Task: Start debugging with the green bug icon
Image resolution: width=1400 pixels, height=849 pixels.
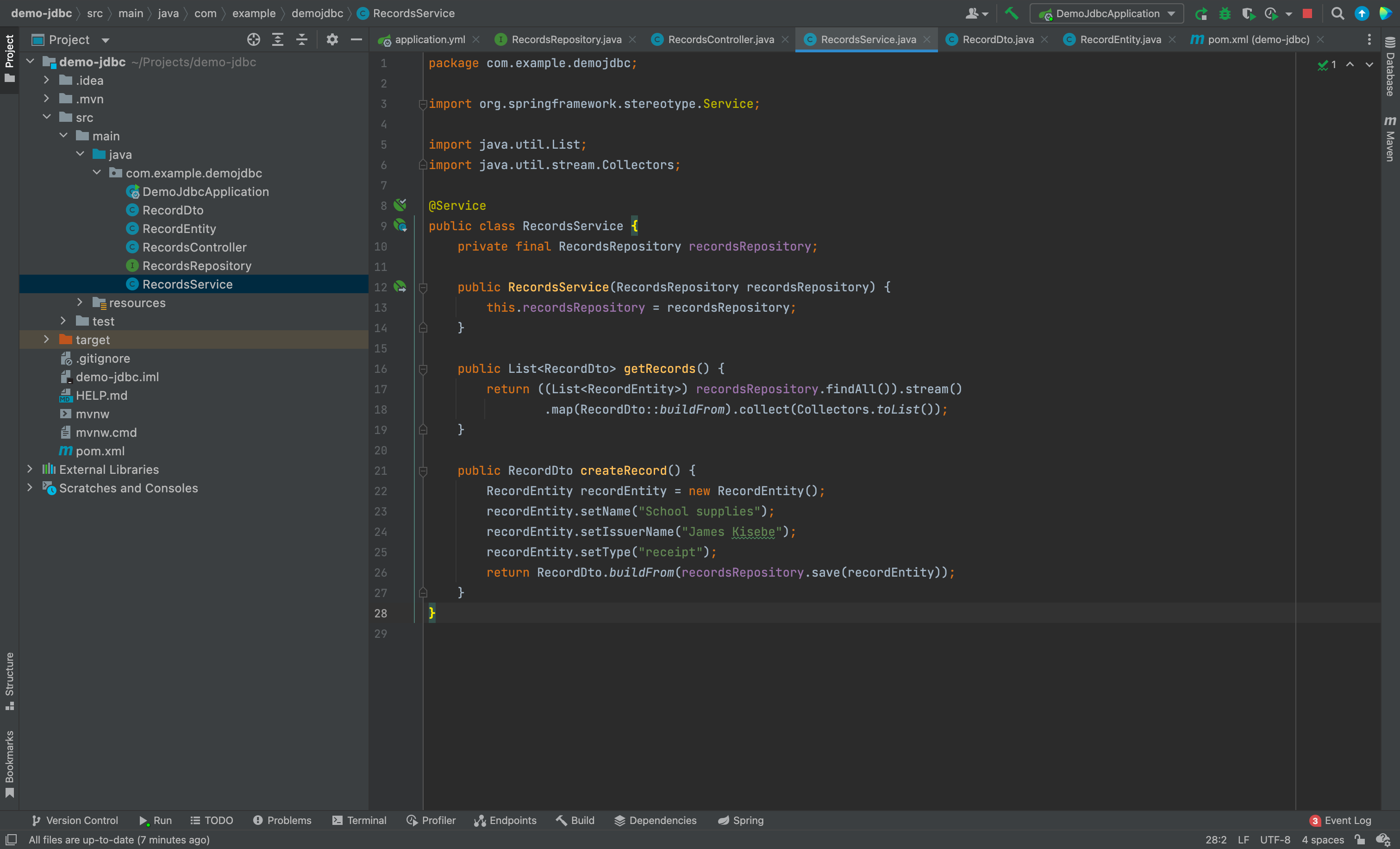Action: click(x=1225, y=13)
